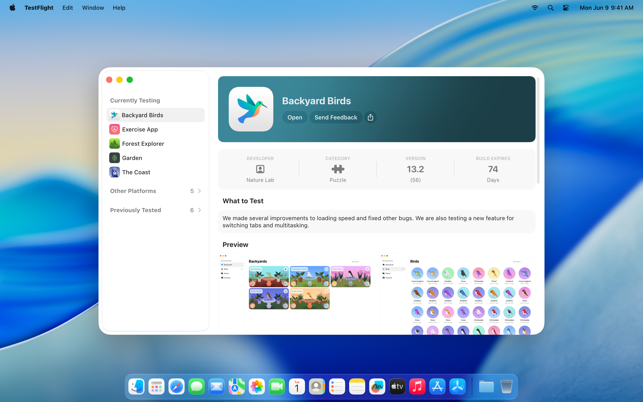Open Freeform from the Dock
The height and width of the screenshot is (402, 643).
377,386
